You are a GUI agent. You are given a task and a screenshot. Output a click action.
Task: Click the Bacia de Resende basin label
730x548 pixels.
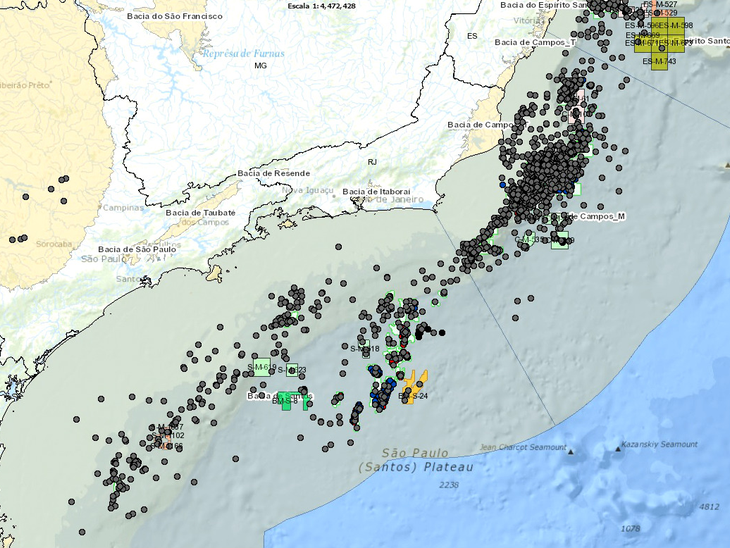point(273,173)
